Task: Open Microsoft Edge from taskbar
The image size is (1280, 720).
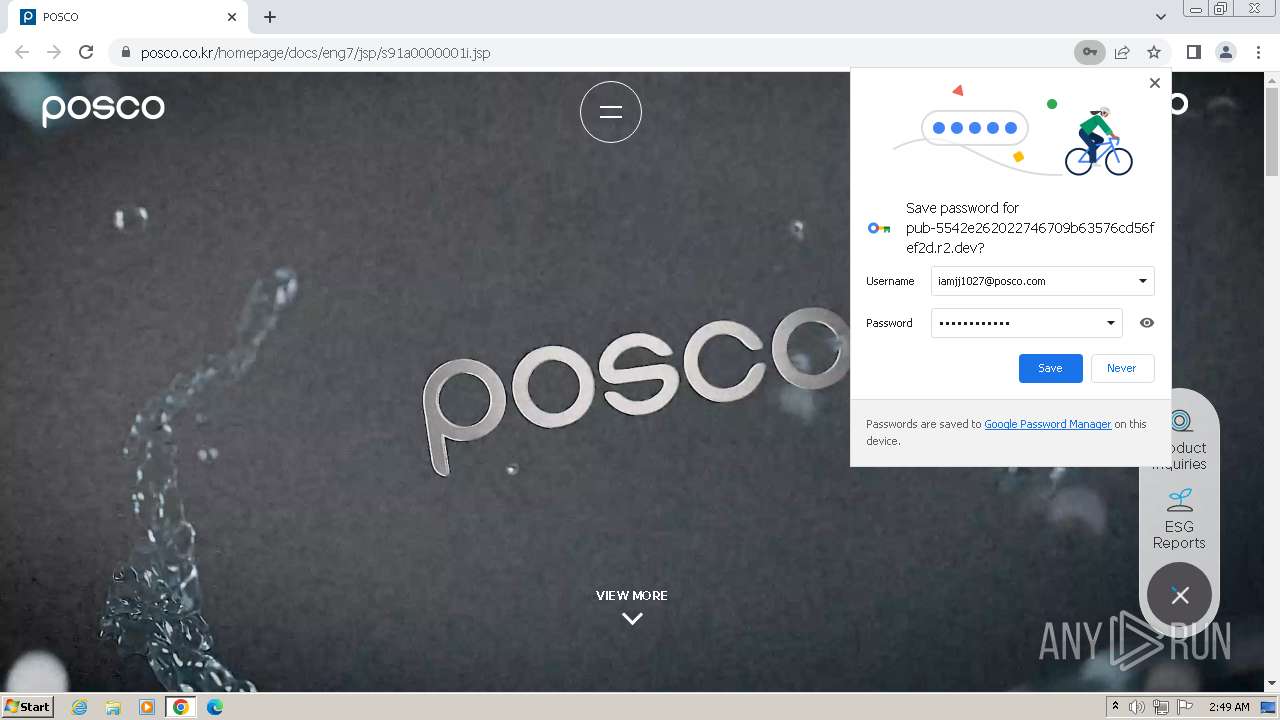Action: (x=215, y=707)
